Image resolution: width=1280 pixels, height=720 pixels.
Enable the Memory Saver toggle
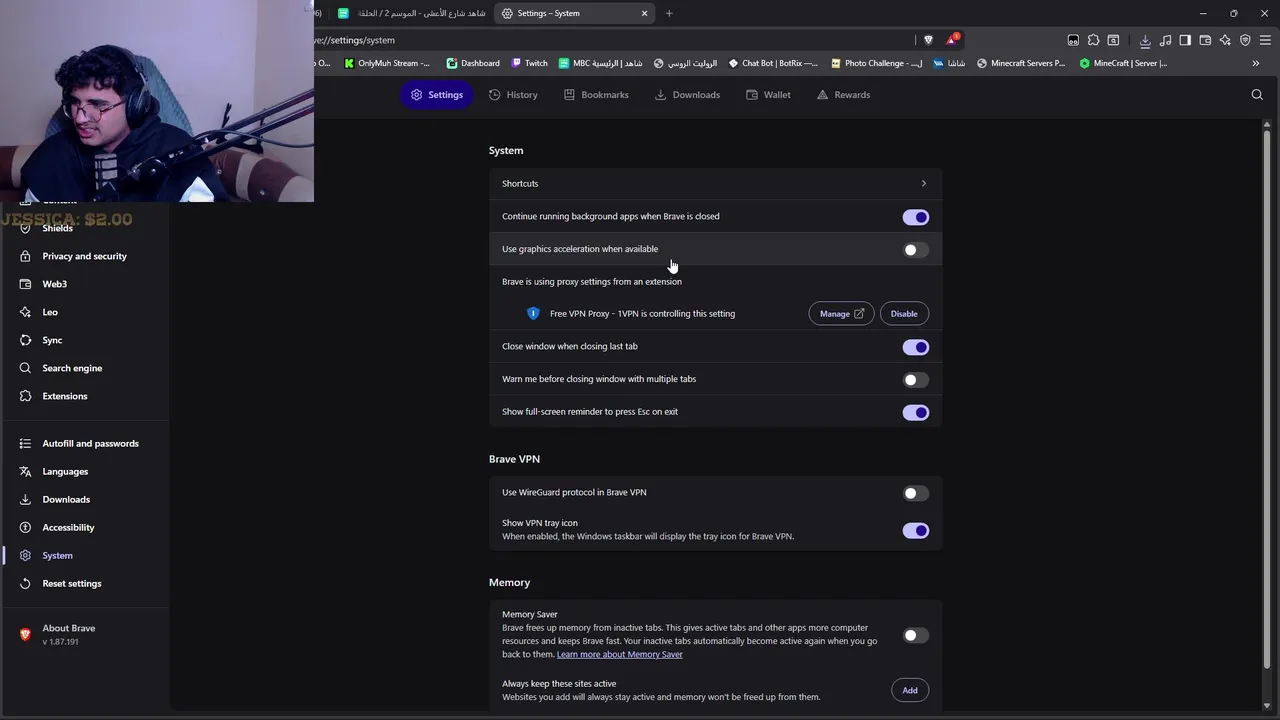point(915,635)
